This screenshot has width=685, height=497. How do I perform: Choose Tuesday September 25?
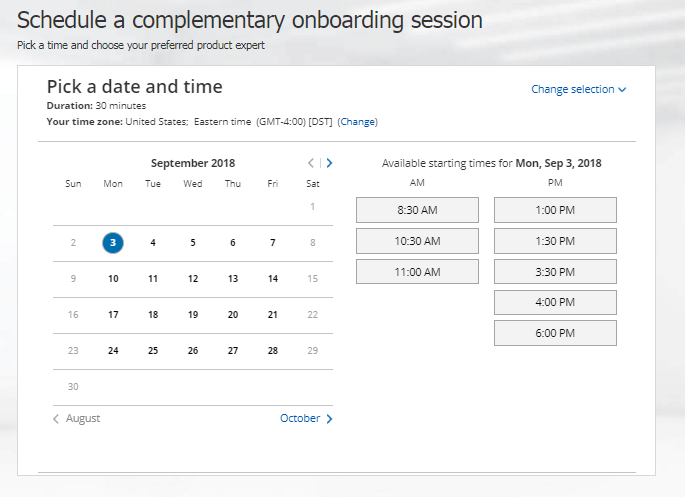point(153,351)
